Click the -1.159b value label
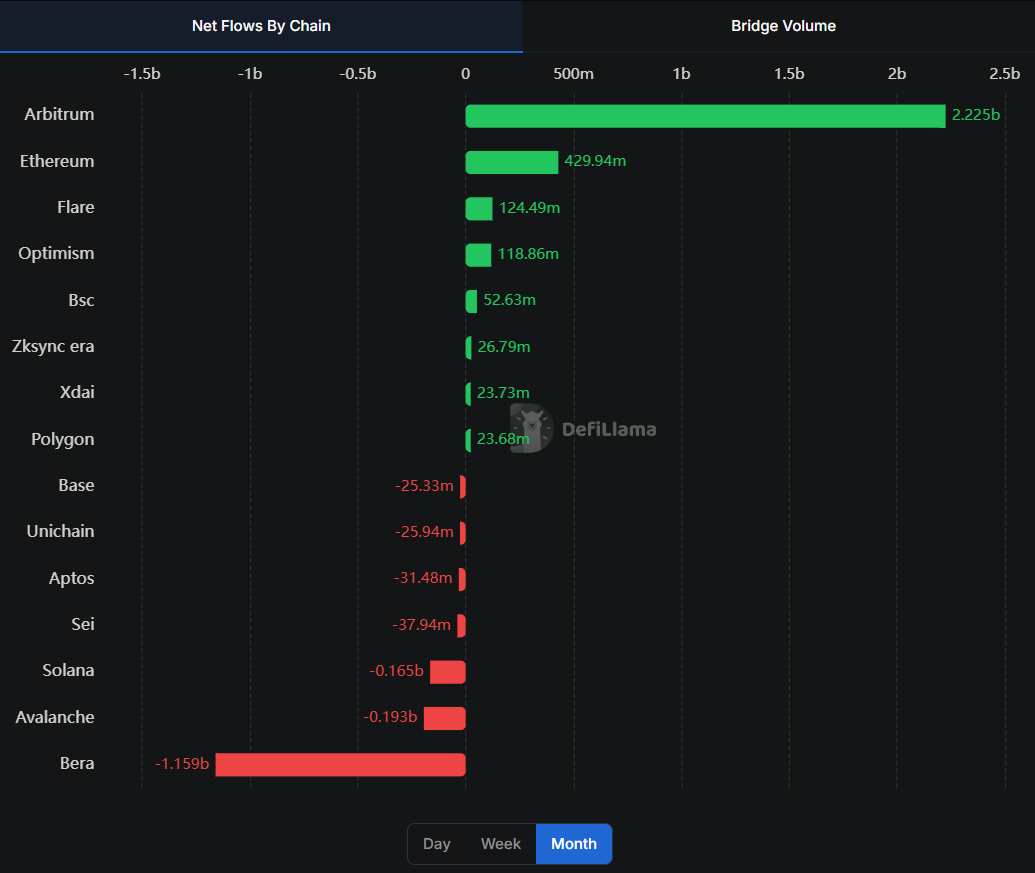The height and width of the screenshot is (873, 1035). [x=182, y=764]
